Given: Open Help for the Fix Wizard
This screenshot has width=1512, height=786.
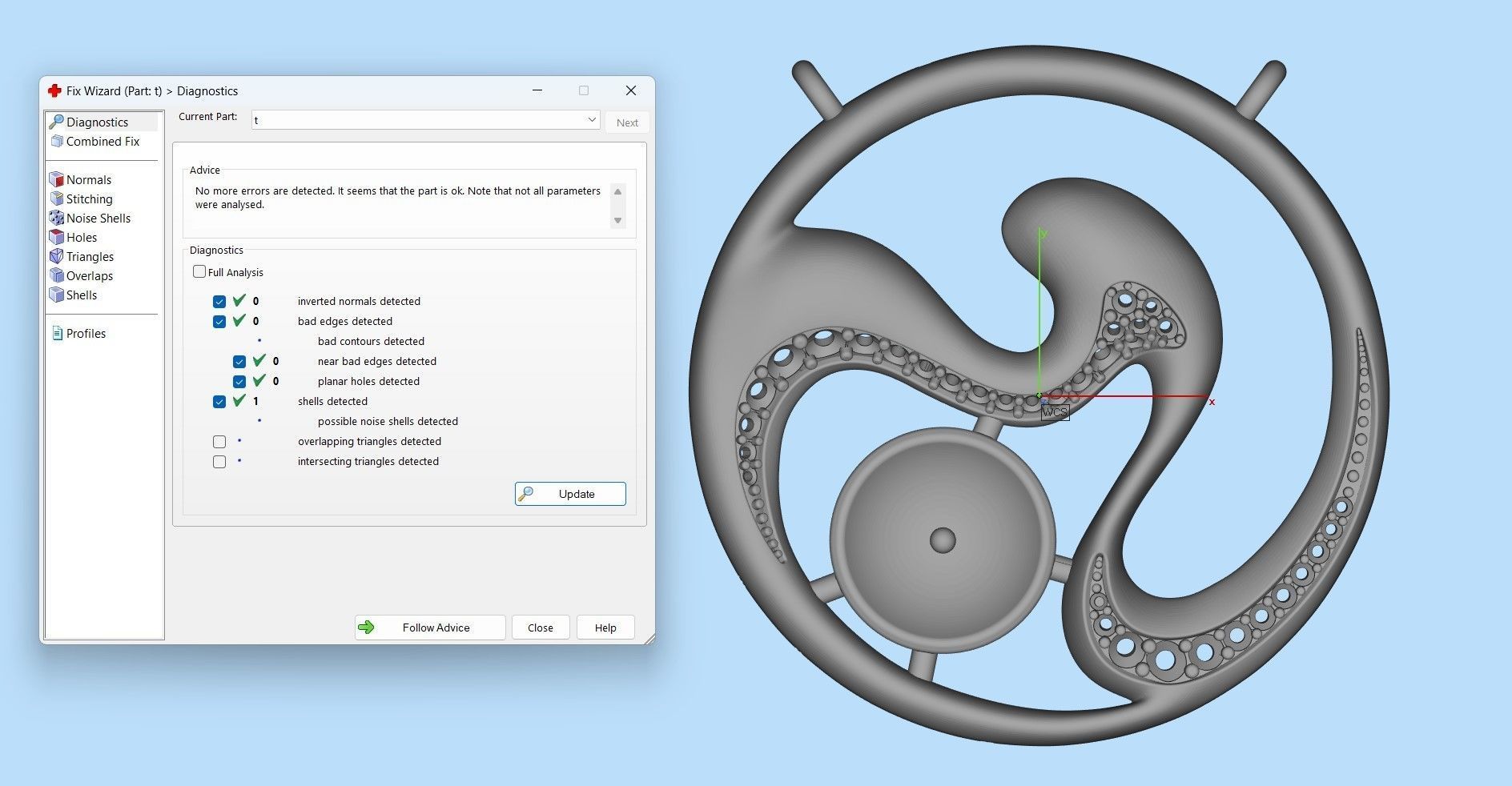Looking at the screenshot, I should (605, 628).
